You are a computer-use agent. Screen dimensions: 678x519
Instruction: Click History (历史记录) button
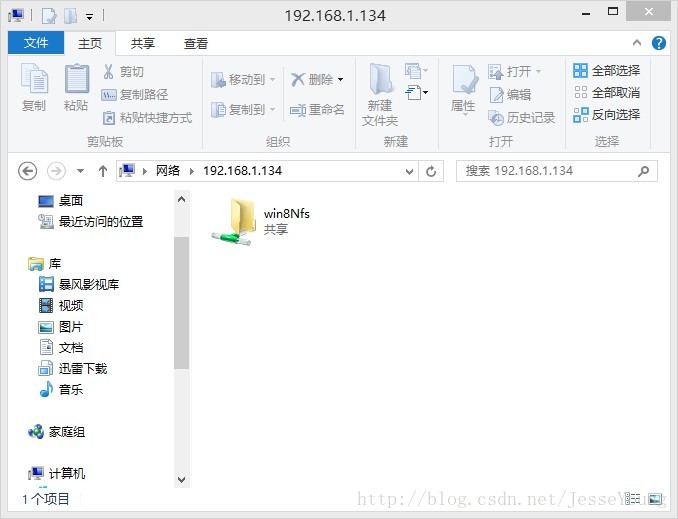pos(521,117)
